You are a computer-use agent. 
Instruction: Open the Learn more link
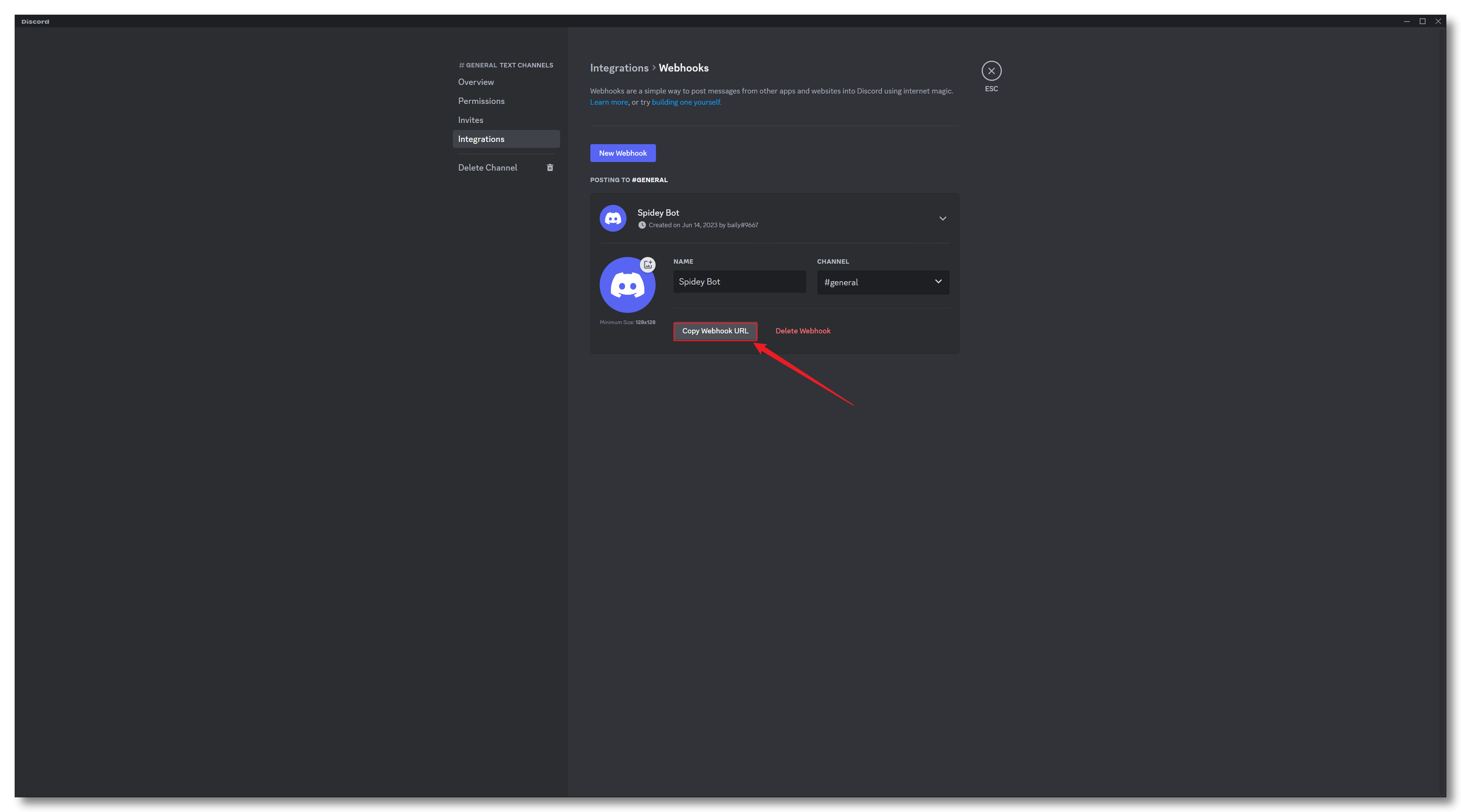[x=609, y=102]
